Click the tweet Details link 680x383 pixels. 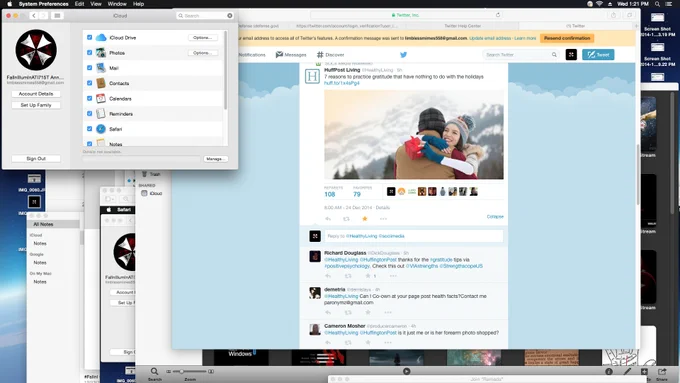coord(382,207)
